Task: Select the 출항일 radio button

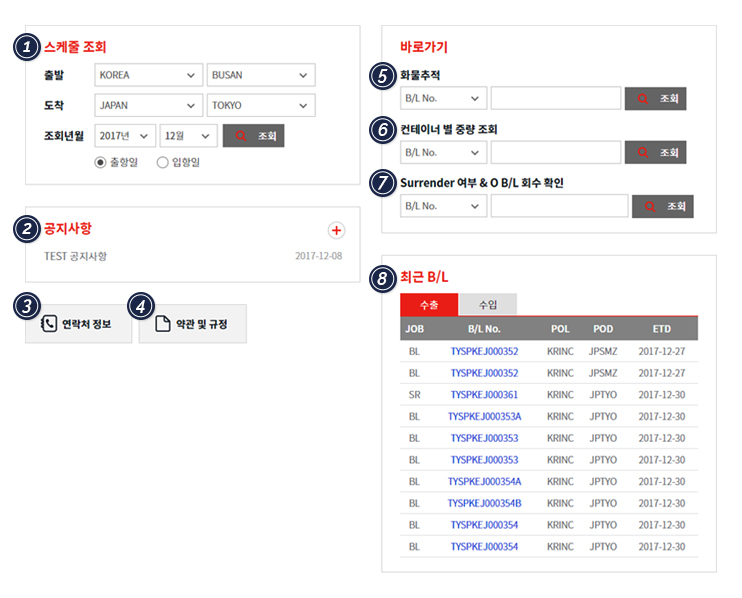Action: [101, 162]
